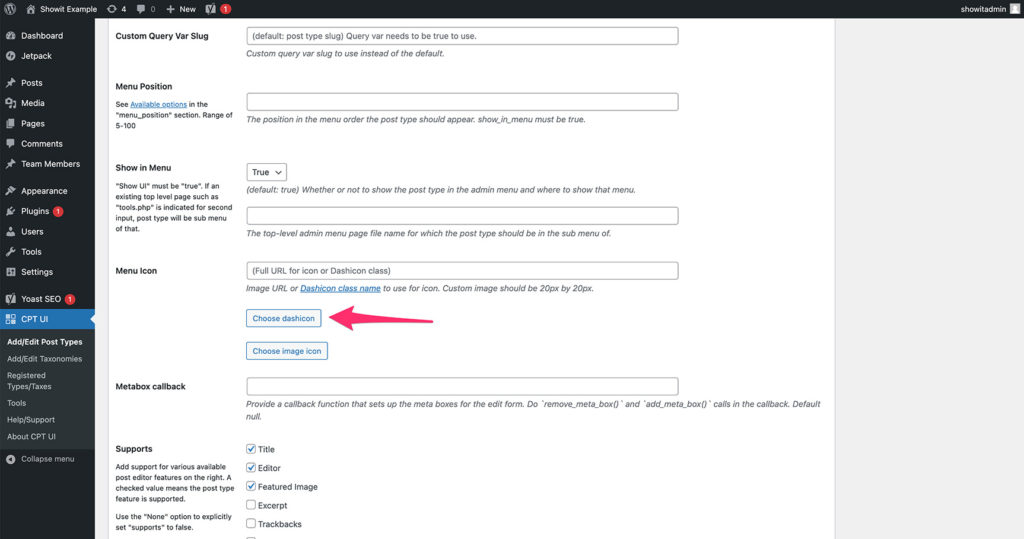
Task: Click the Yoast icon in admin bar
Action: point(212,8)
